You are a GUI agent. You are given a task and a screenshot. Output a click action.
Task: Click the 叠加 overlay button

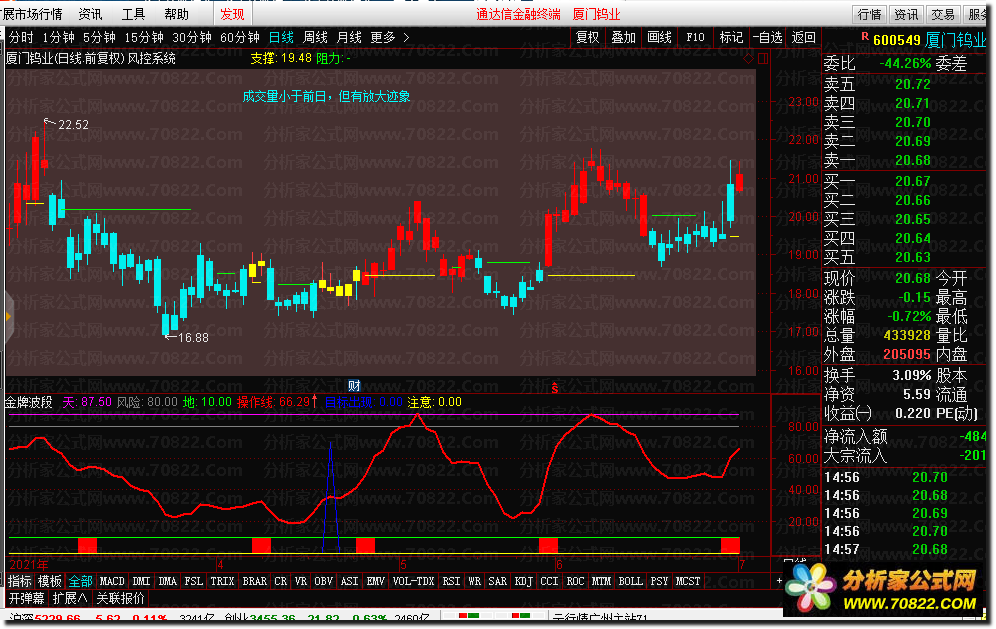[624, 37]
